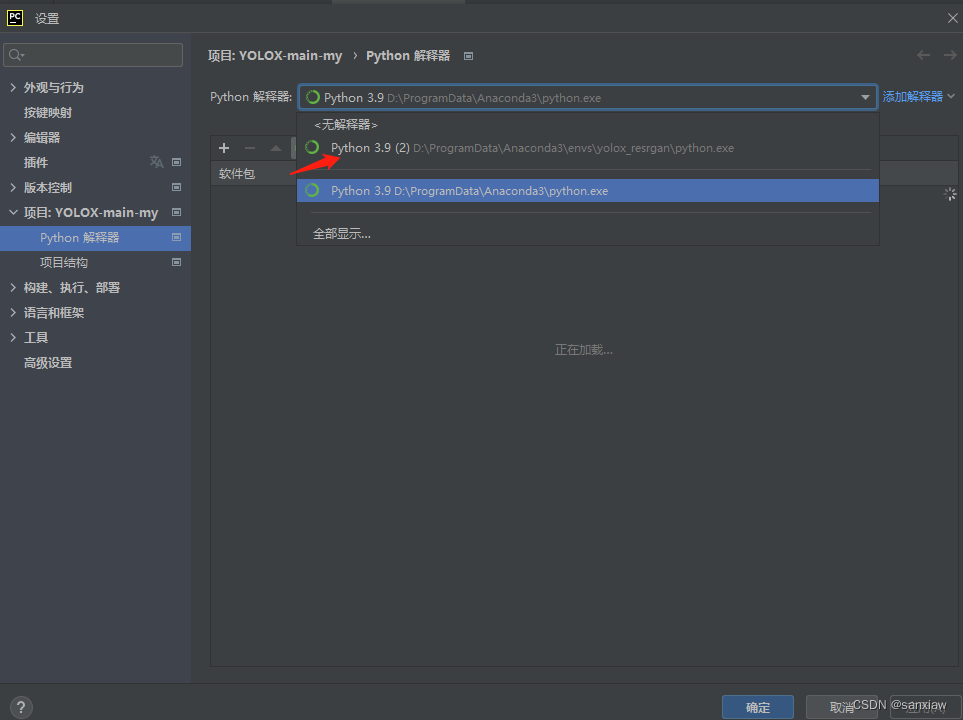The height and width of the screenshot is (720, 963).
Task: Click the PyCharm logo icon in title bar
Action: click(x=15, y=18)
